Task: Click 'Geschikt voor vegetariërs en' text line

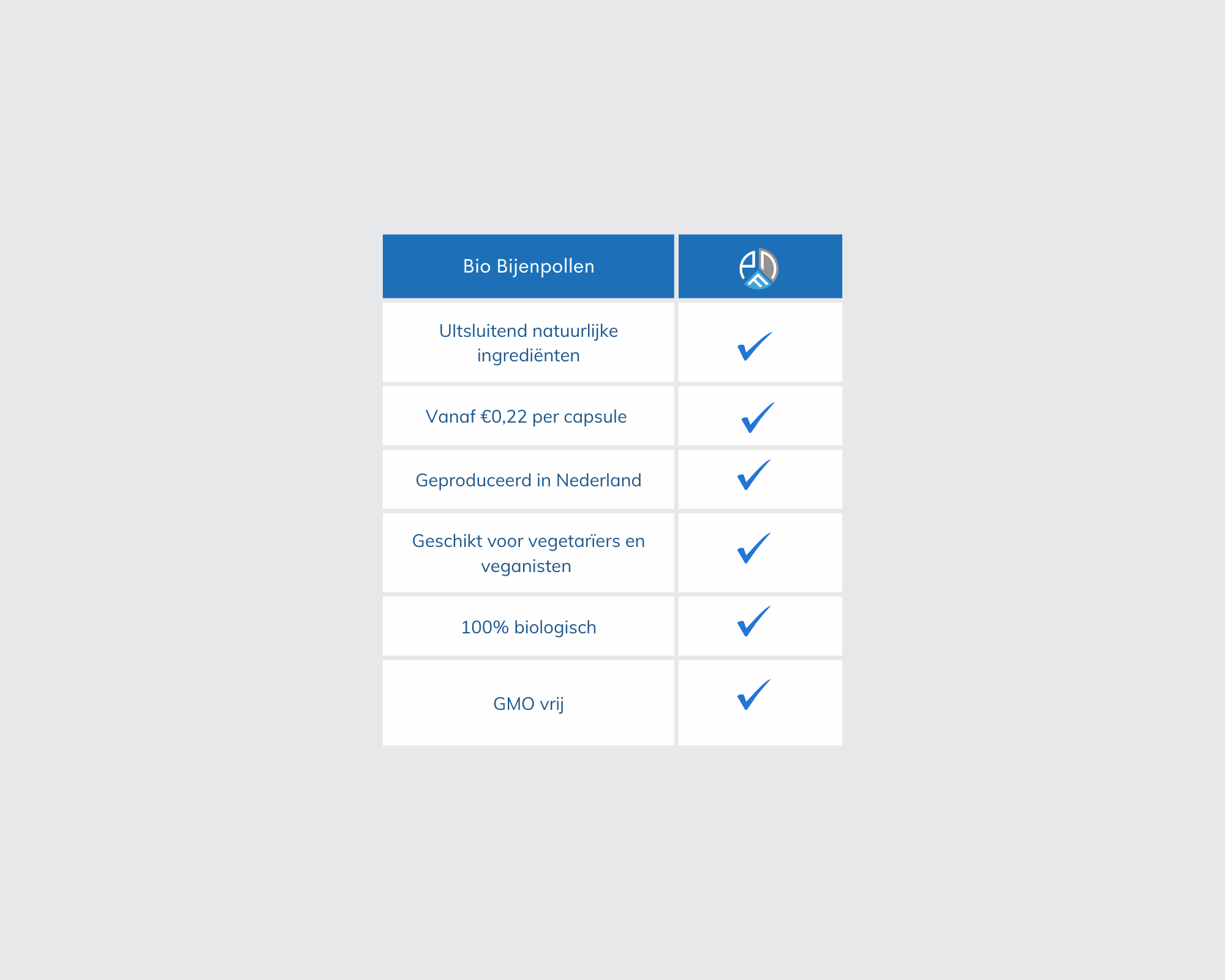Action: click(529, 541)
